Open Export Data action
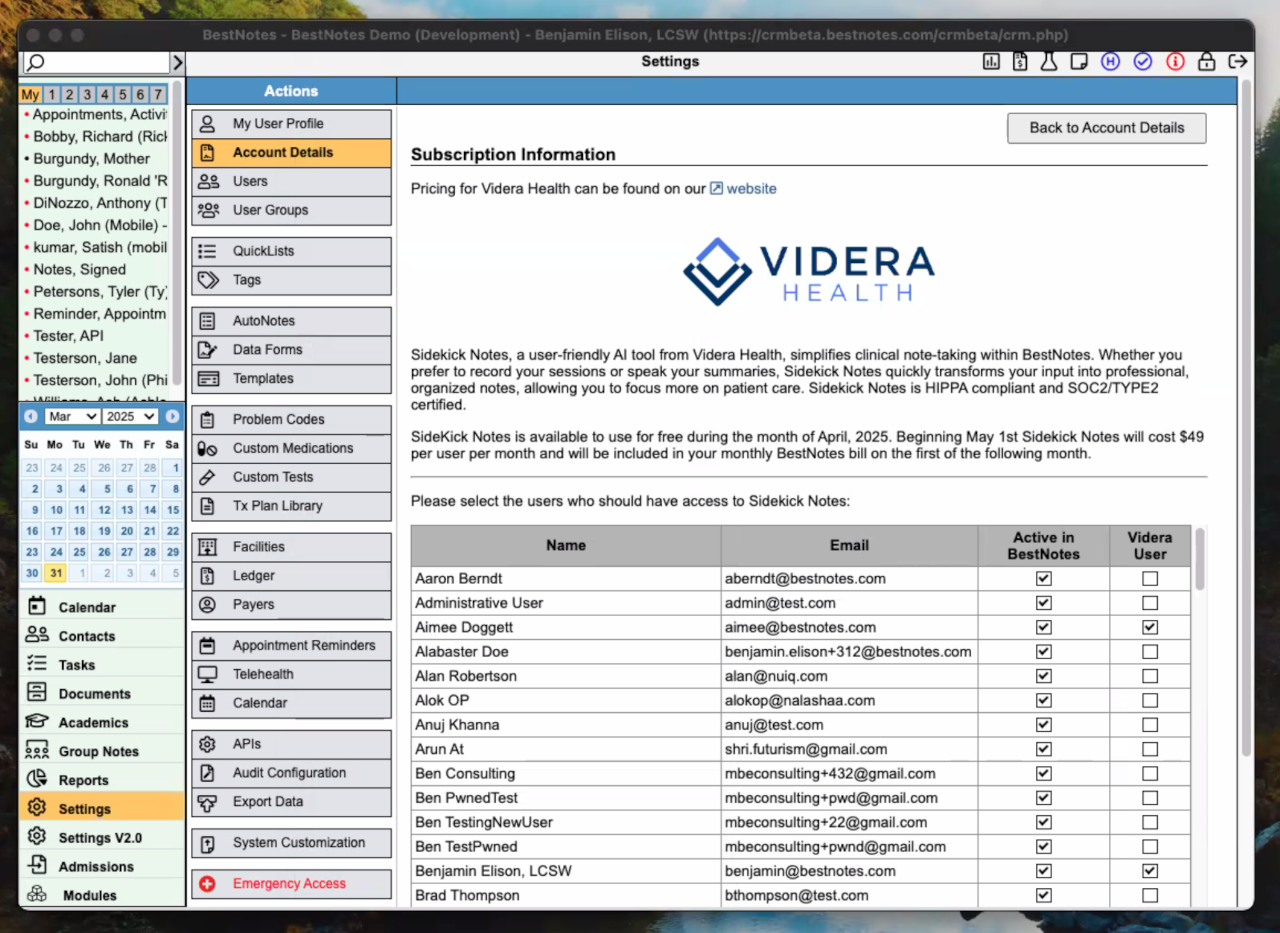Screen dimensions: 1280x933 pyautogui.click(x=291, y=802)
